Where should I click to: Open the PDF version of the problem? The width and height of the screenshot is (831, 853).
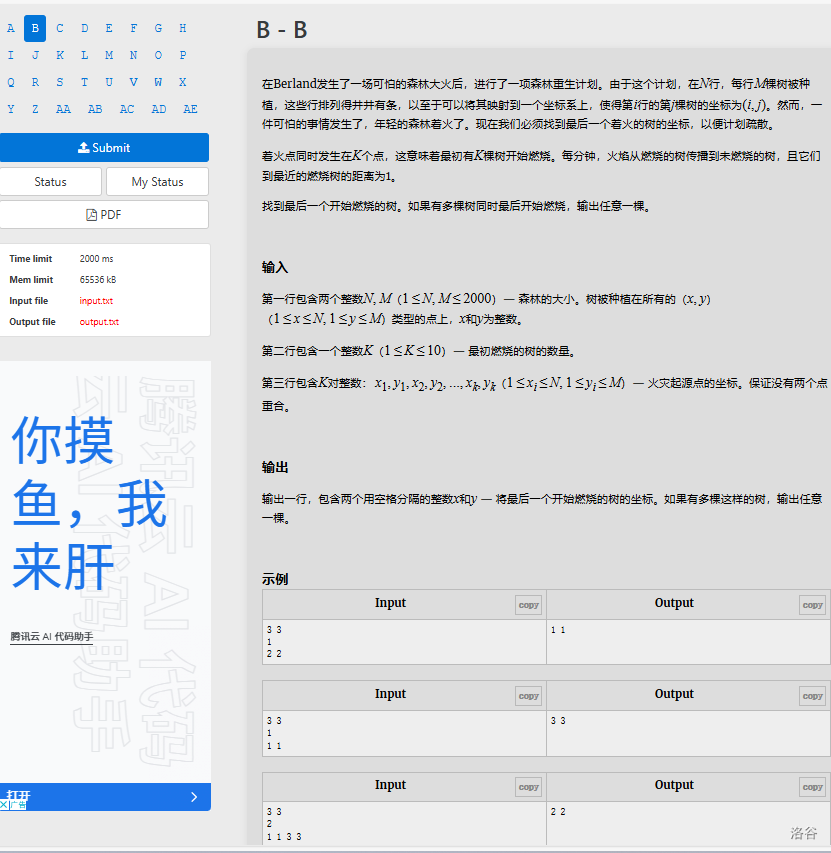[104, 215]
